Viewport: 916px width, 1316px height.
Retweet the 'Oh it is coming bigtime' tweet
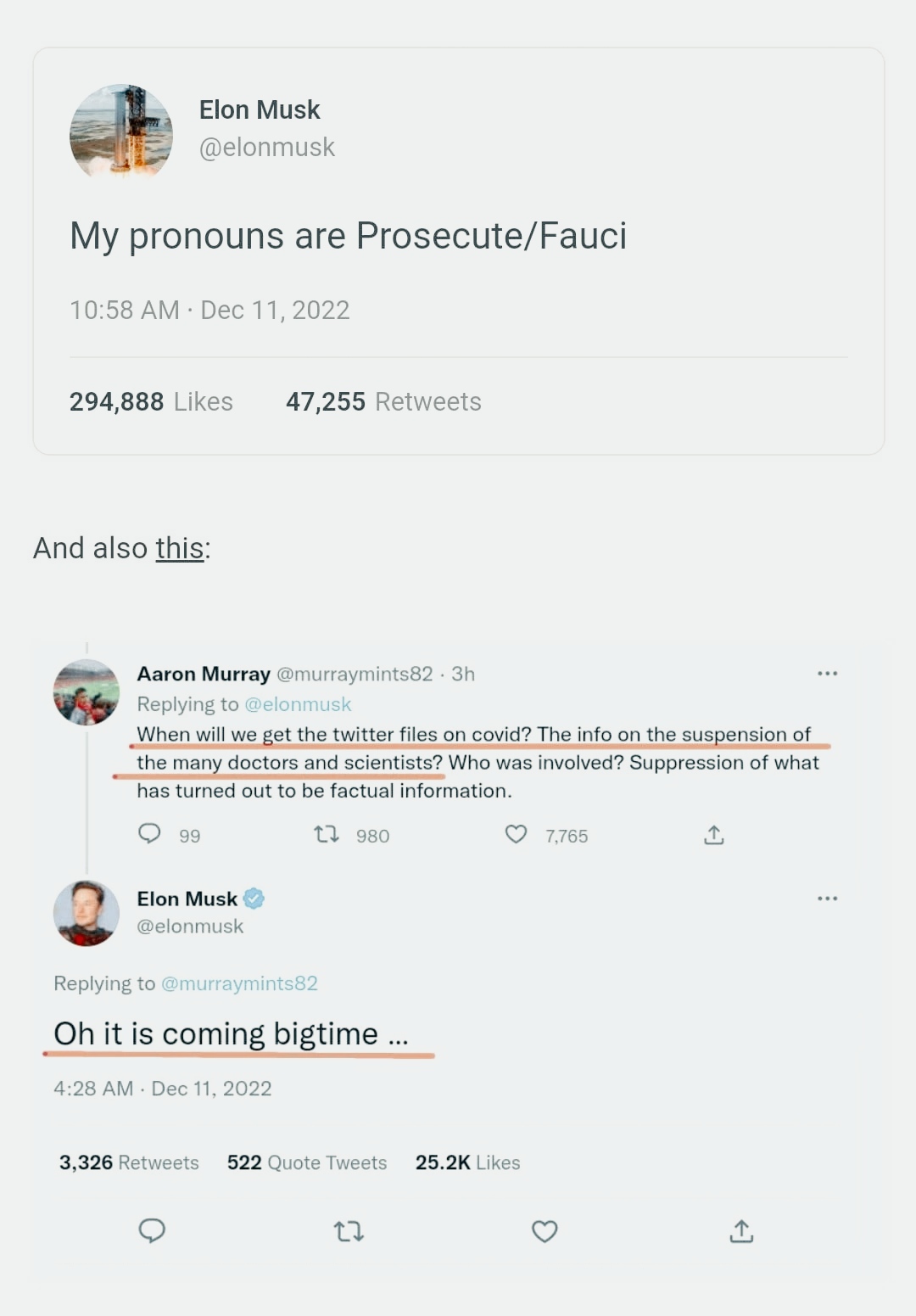click(349, 1231)
